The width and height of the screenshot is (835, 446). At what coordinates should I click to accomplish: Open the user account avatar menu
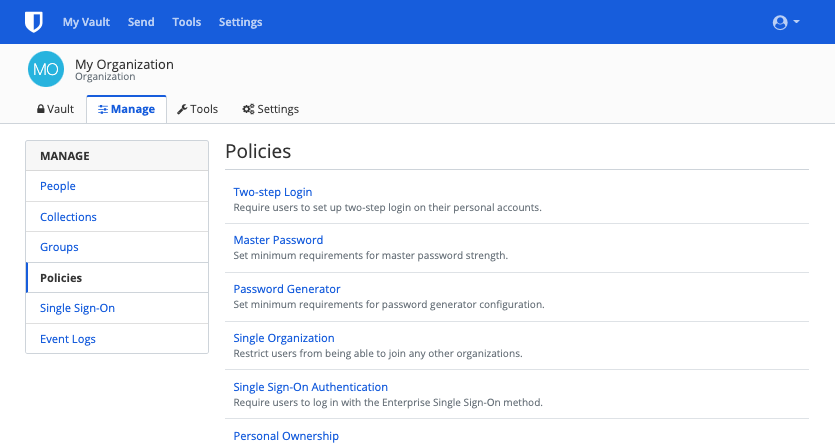(x=780, y=22)
